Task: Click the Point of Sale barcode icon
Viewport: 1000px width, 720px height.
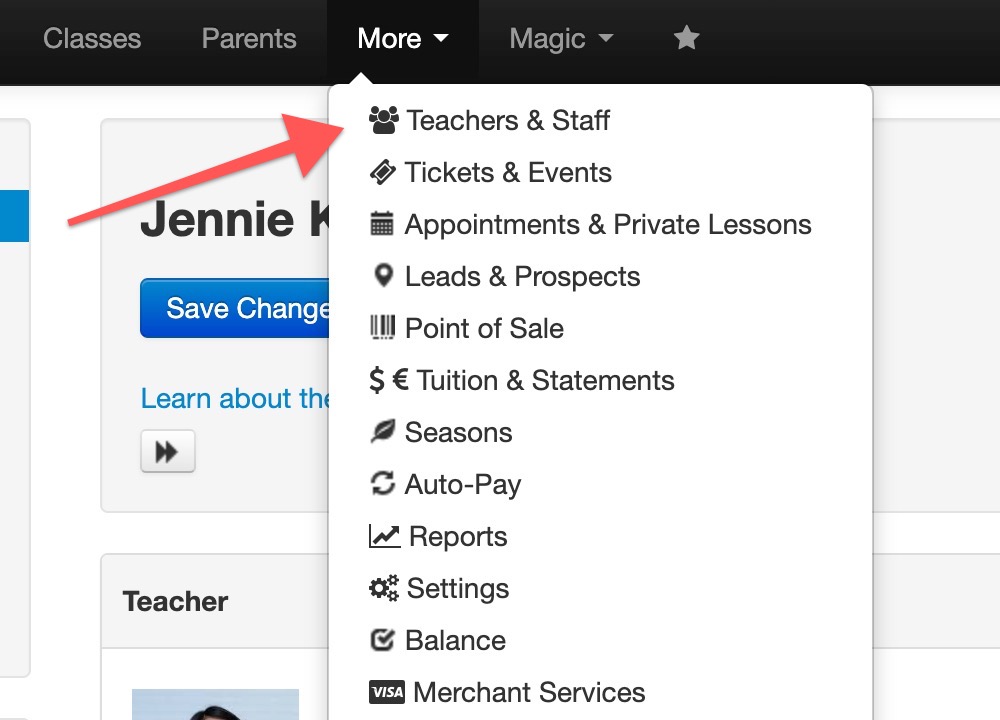Action: click(x=383, y=327)
